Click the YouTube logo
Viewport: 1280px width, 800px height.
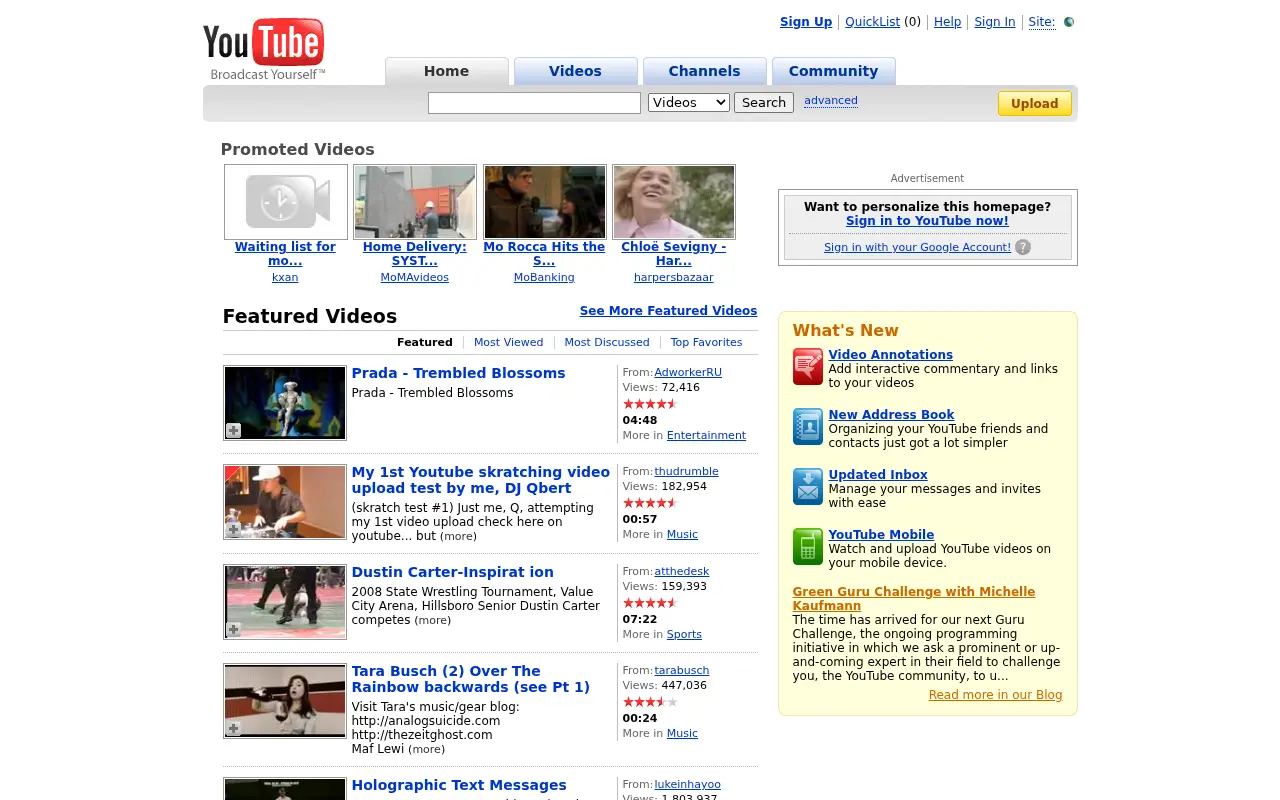[264, 49]
